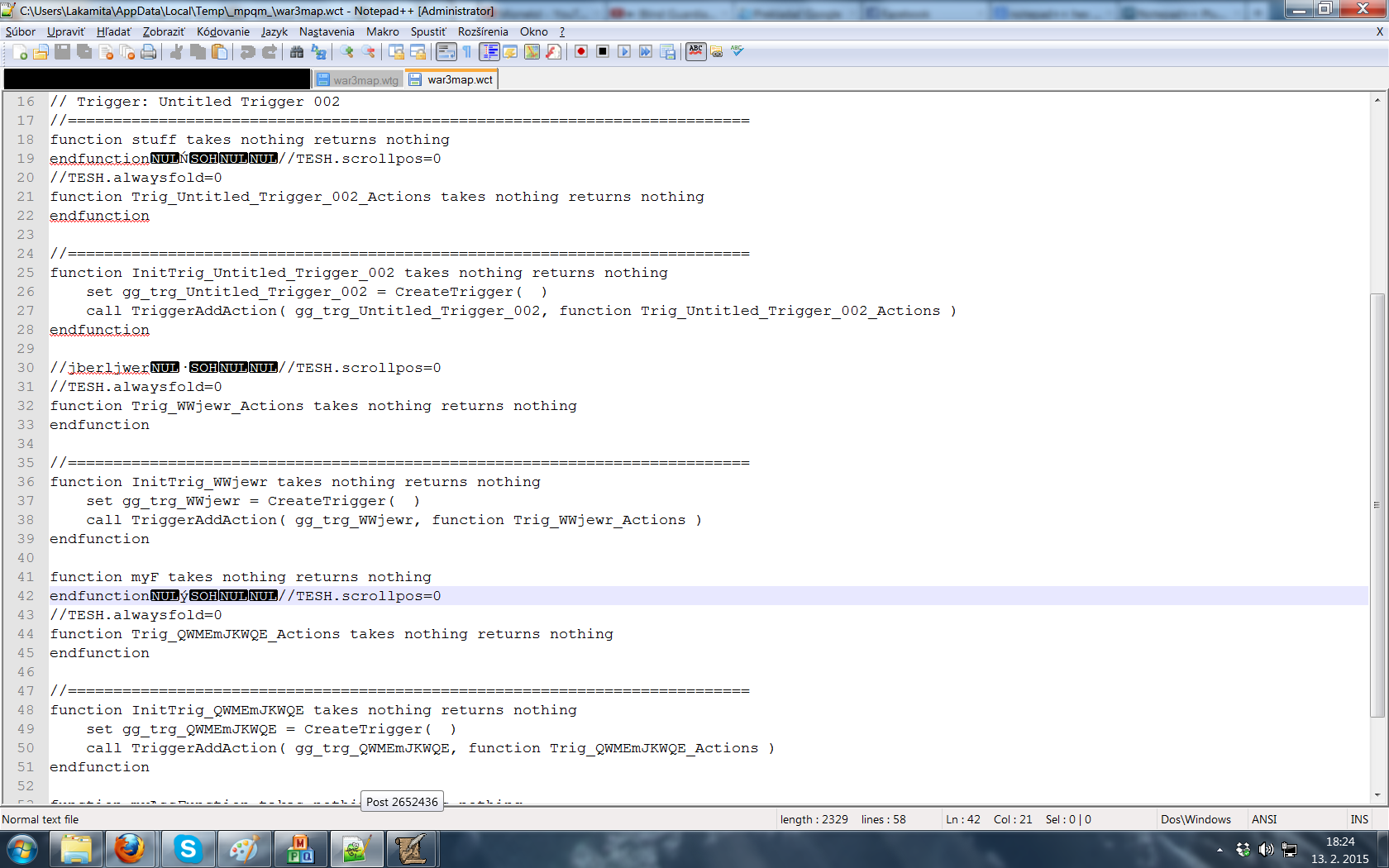Open the Windows Start button

pyautogui.click(x=22, y=849)
